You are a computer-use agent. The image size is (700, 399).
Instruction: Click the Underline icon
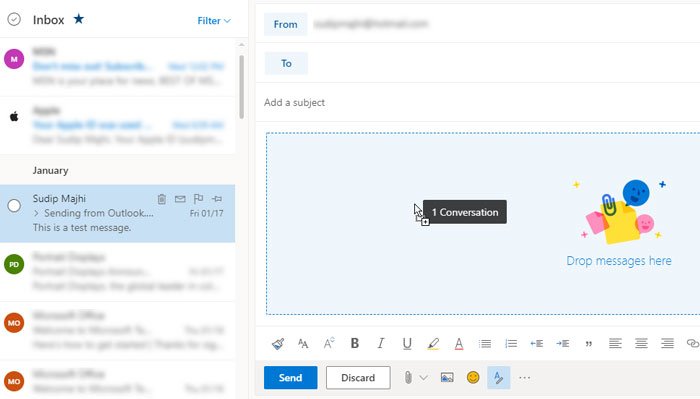coord(407,344)
